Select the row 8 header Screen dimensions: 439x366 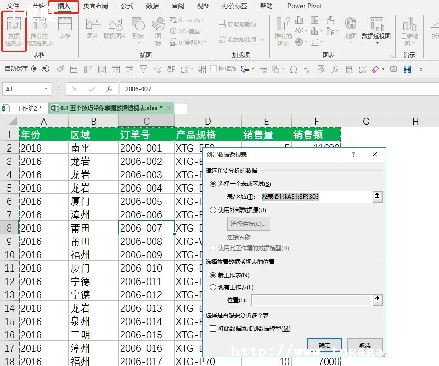tap(9, 228)
